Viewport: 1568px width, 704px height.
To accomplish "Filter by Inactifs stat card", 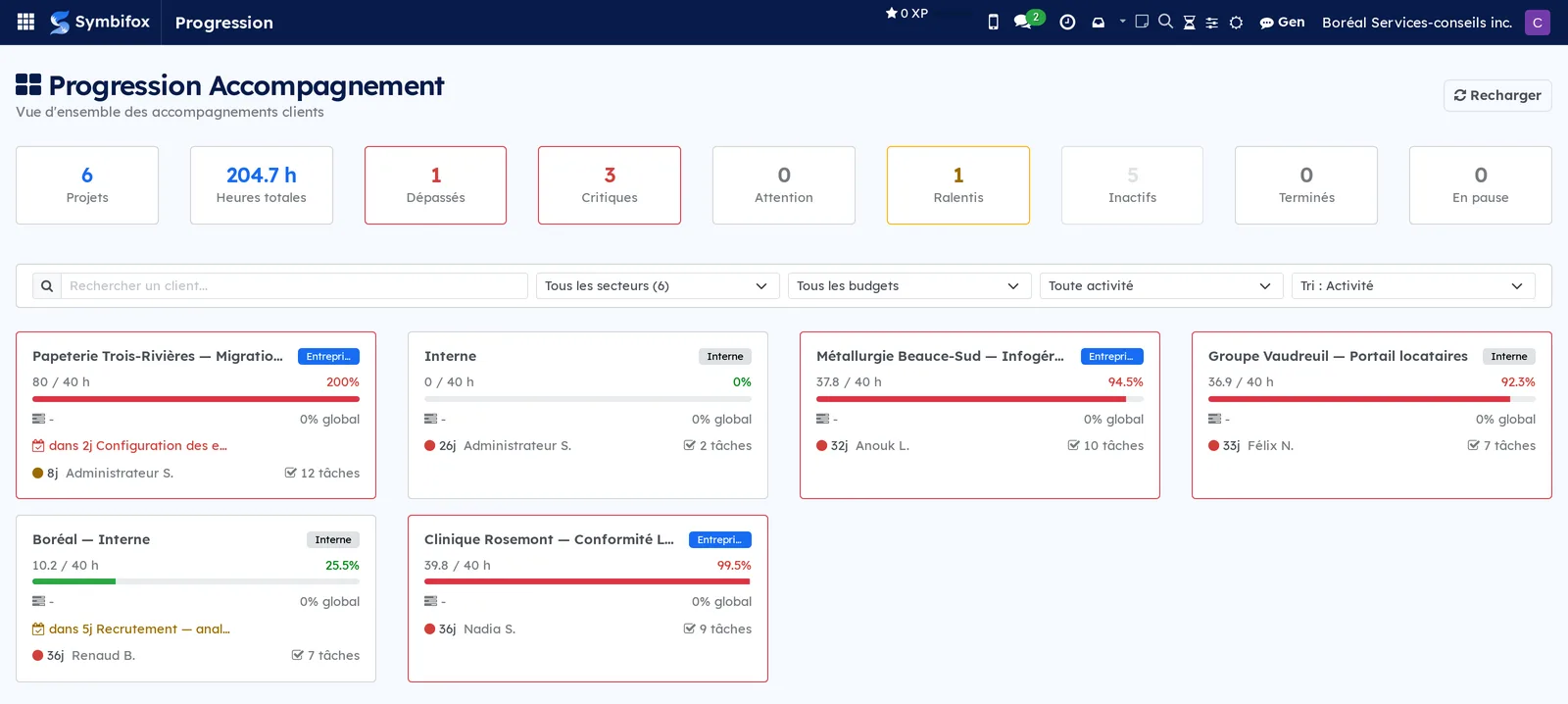I will coord(1132,185).
